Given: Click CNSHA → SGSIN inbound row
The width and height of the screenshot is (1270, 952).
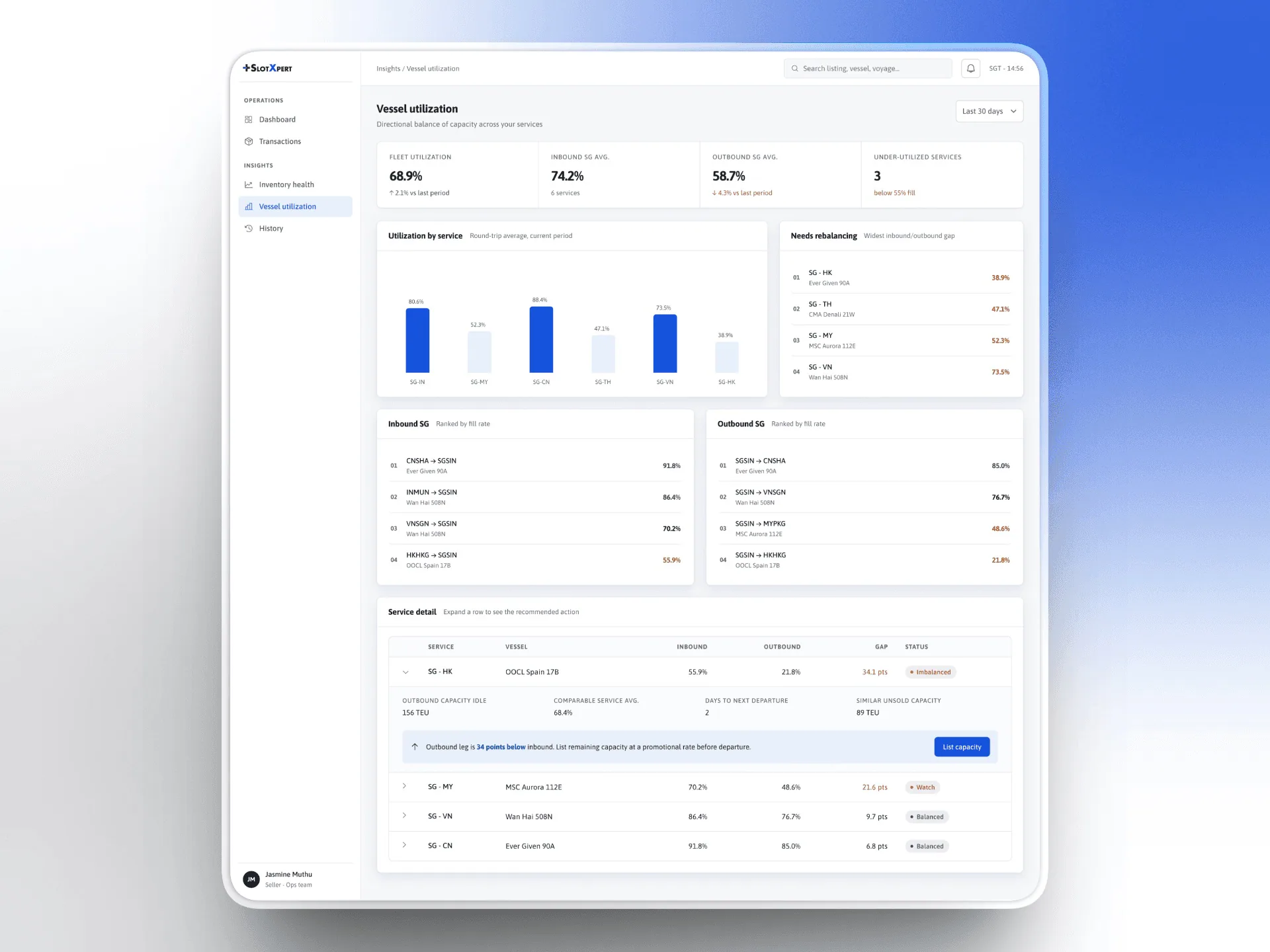Looking at the screenshot, I should [x=535, y=466].
